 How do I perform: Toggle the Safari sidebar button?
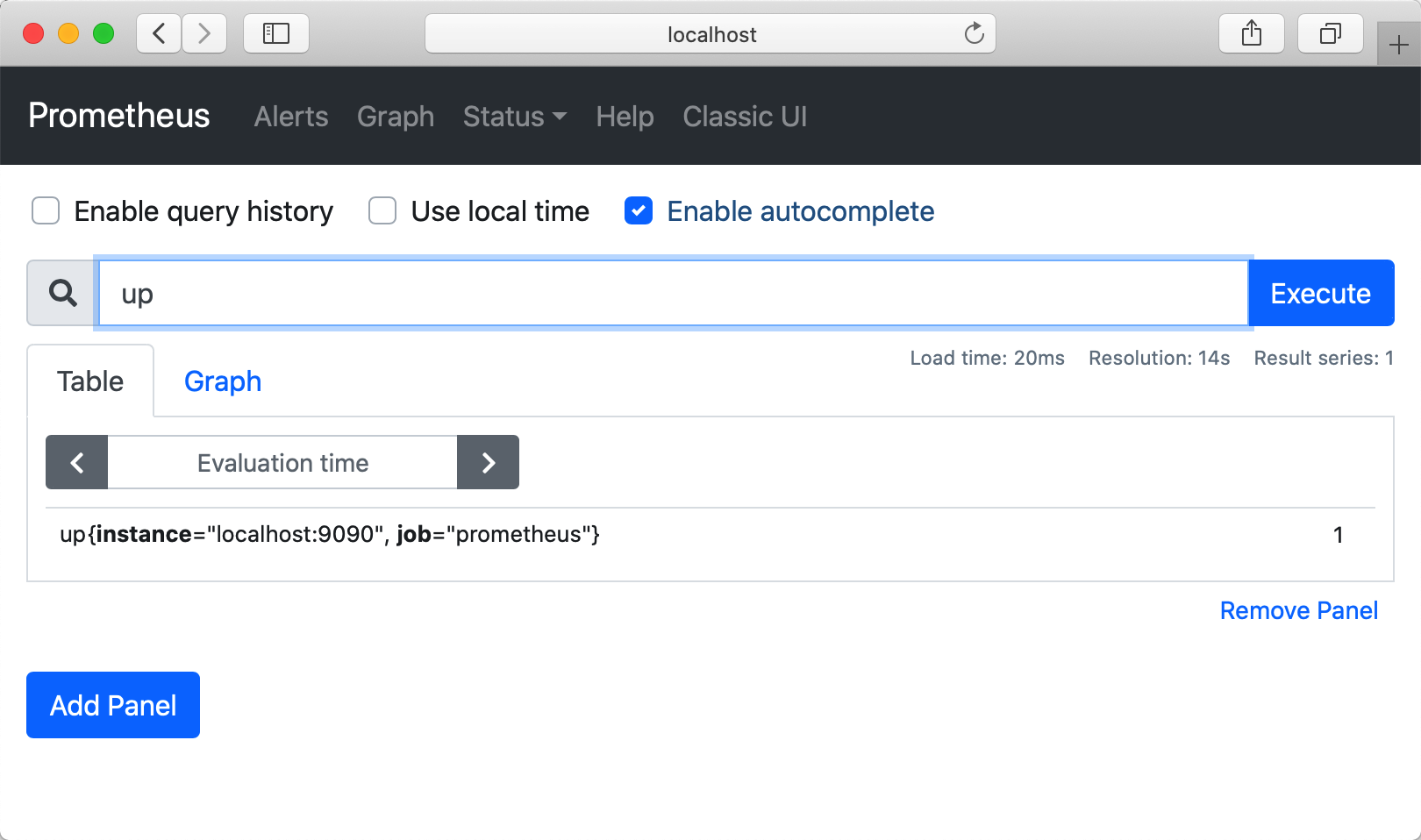[276, 33]
